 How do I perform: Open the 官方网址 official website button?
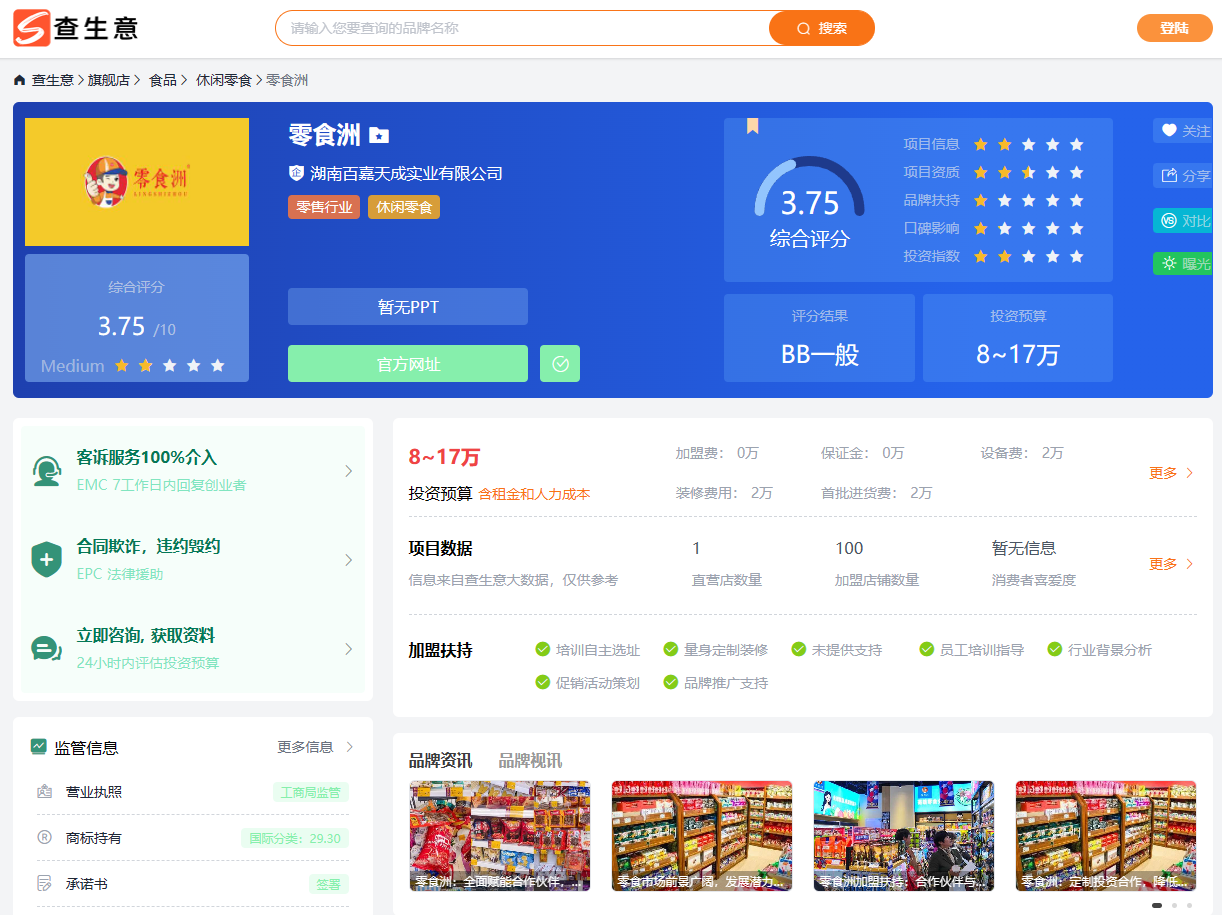pyautogui.click(x=408, y=364)
